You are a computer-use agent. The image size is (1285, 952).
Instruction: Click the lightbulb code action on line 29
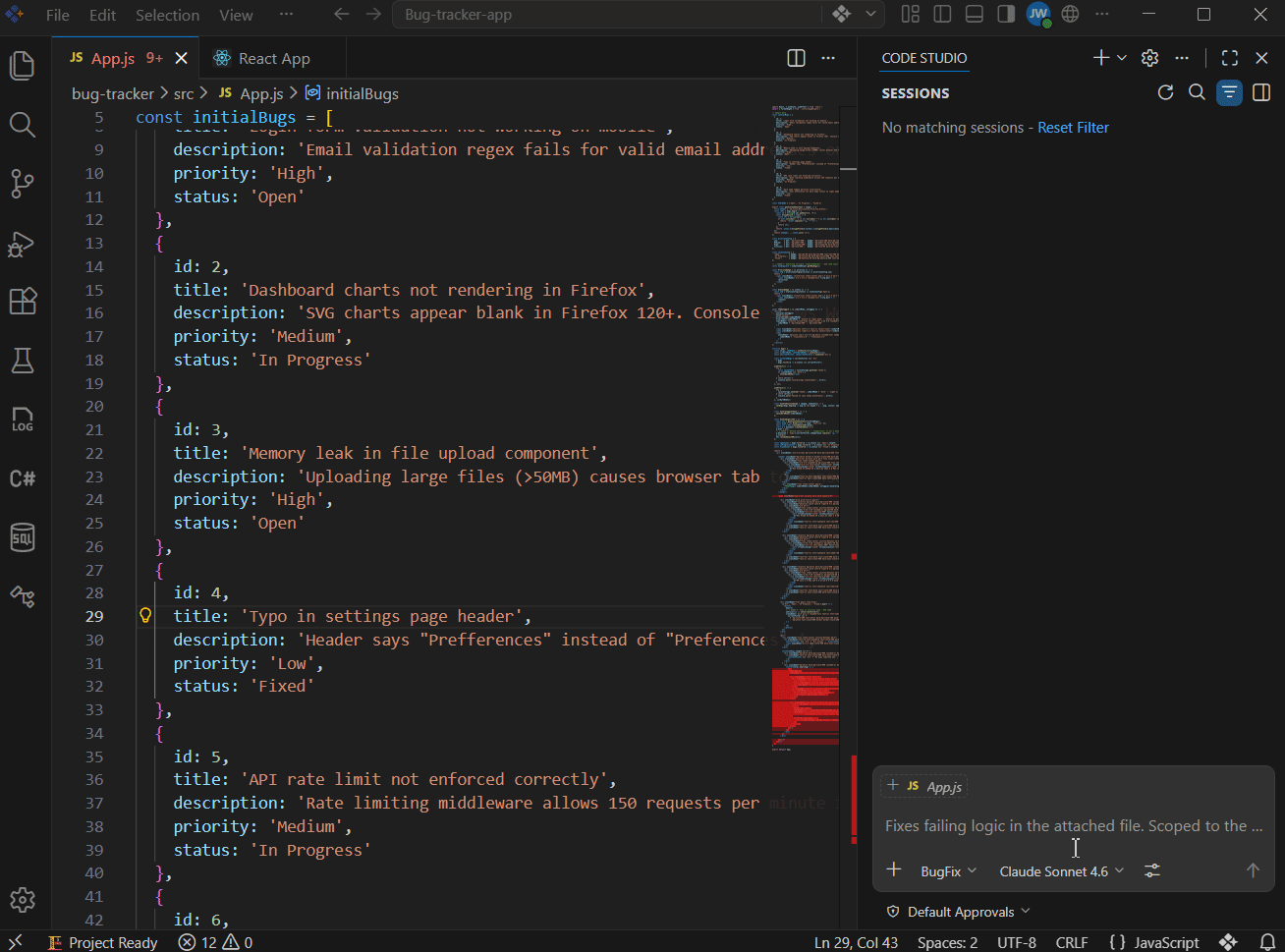coord(145,616)
